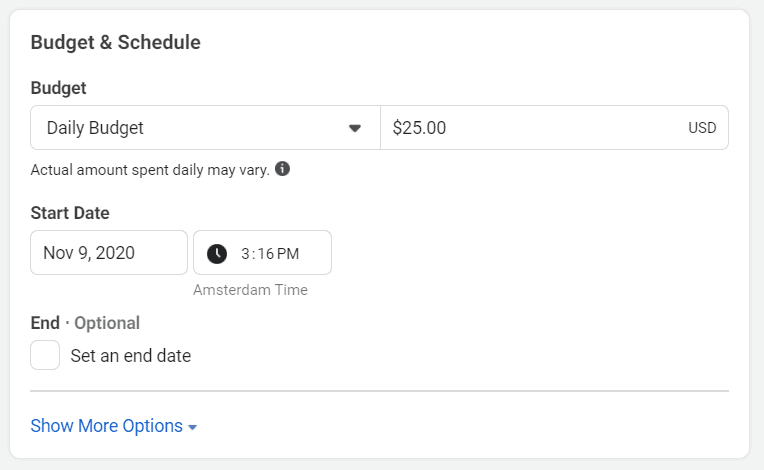Image resolution: width=764 pixels, height=470 pixels.
Task: Click the small arrow after Show More Options
Action: (192, 428)
